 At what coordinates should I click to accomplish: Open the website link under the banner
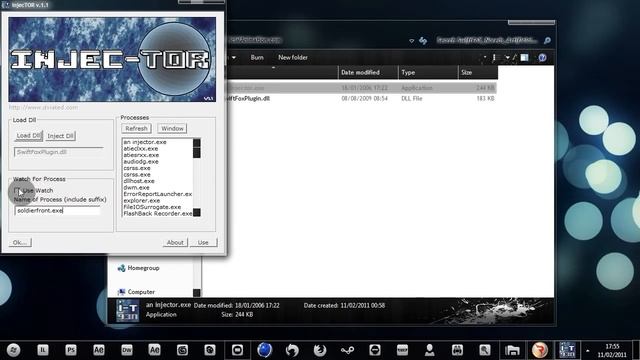43,107
